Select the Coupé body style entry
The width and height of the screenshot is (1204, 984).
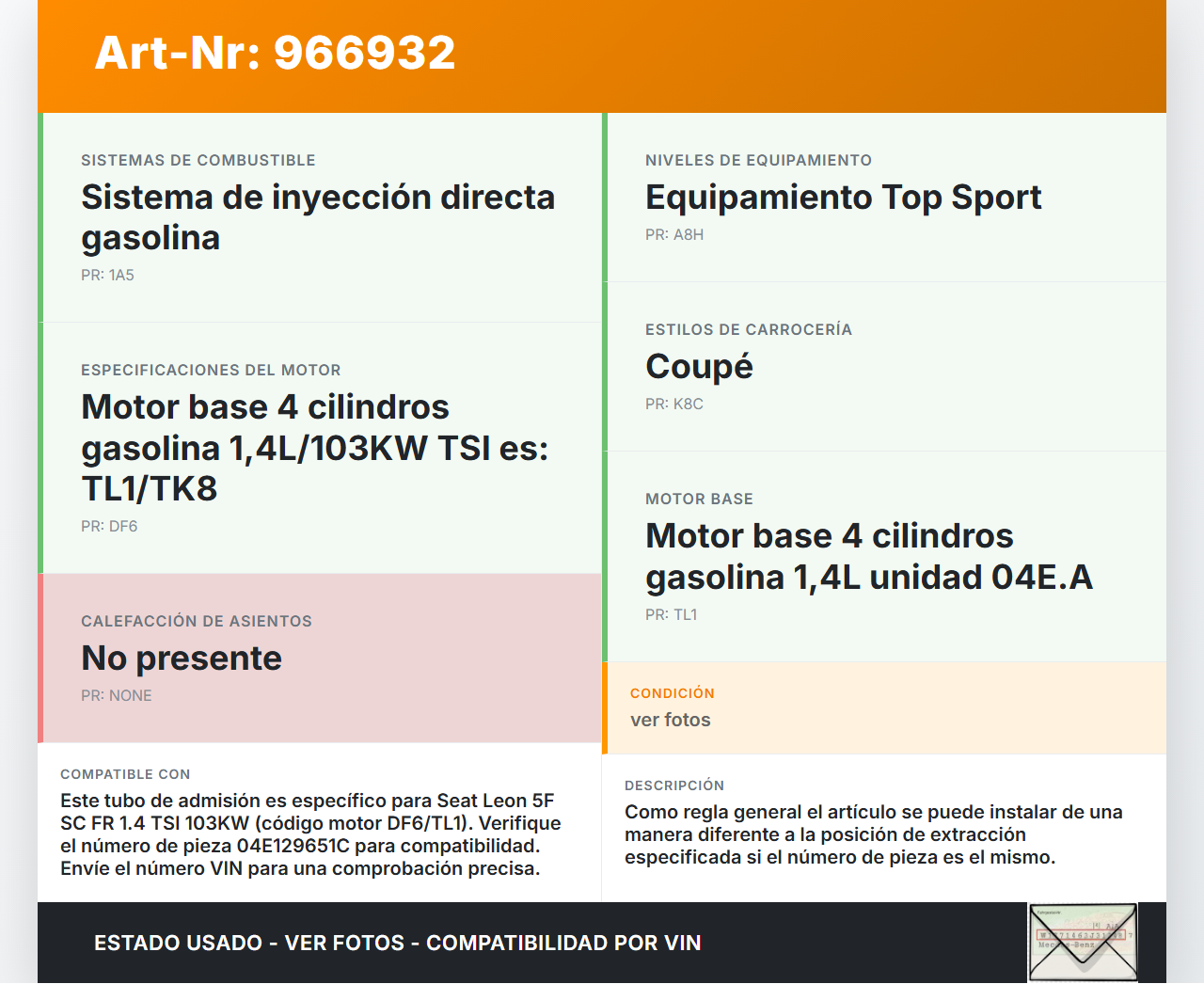(699, 367)
